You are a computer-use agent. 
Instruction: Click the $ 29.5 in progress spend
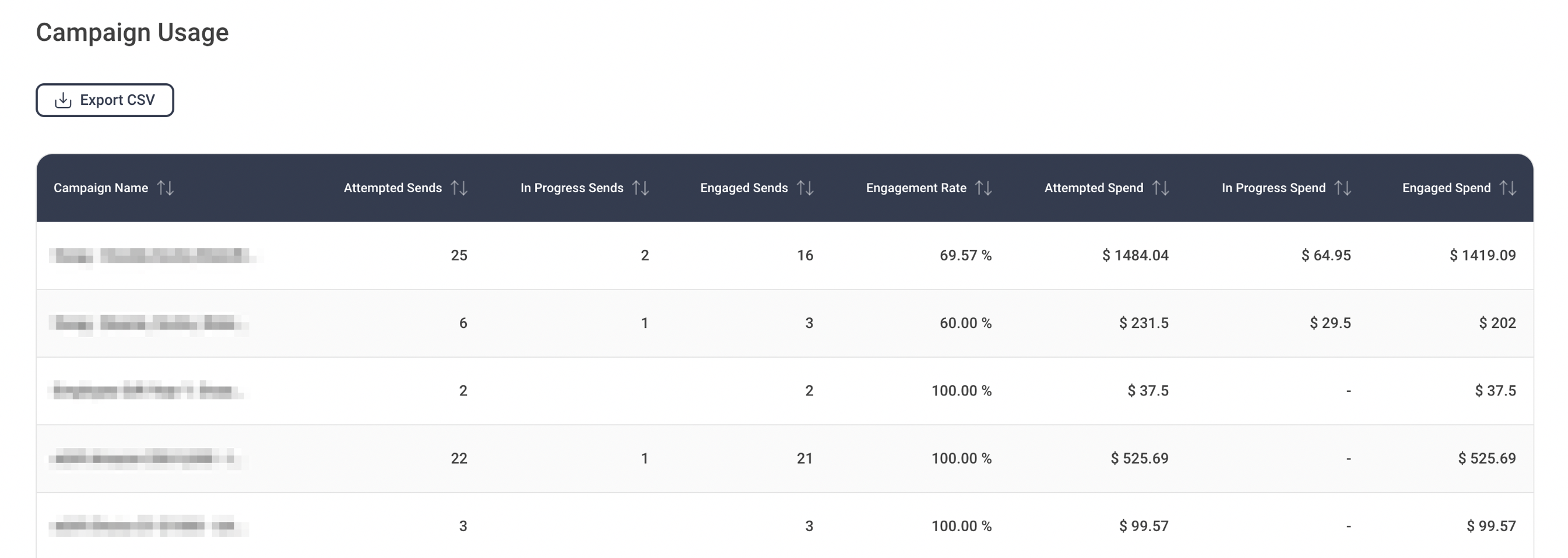tap(1330, 323)
